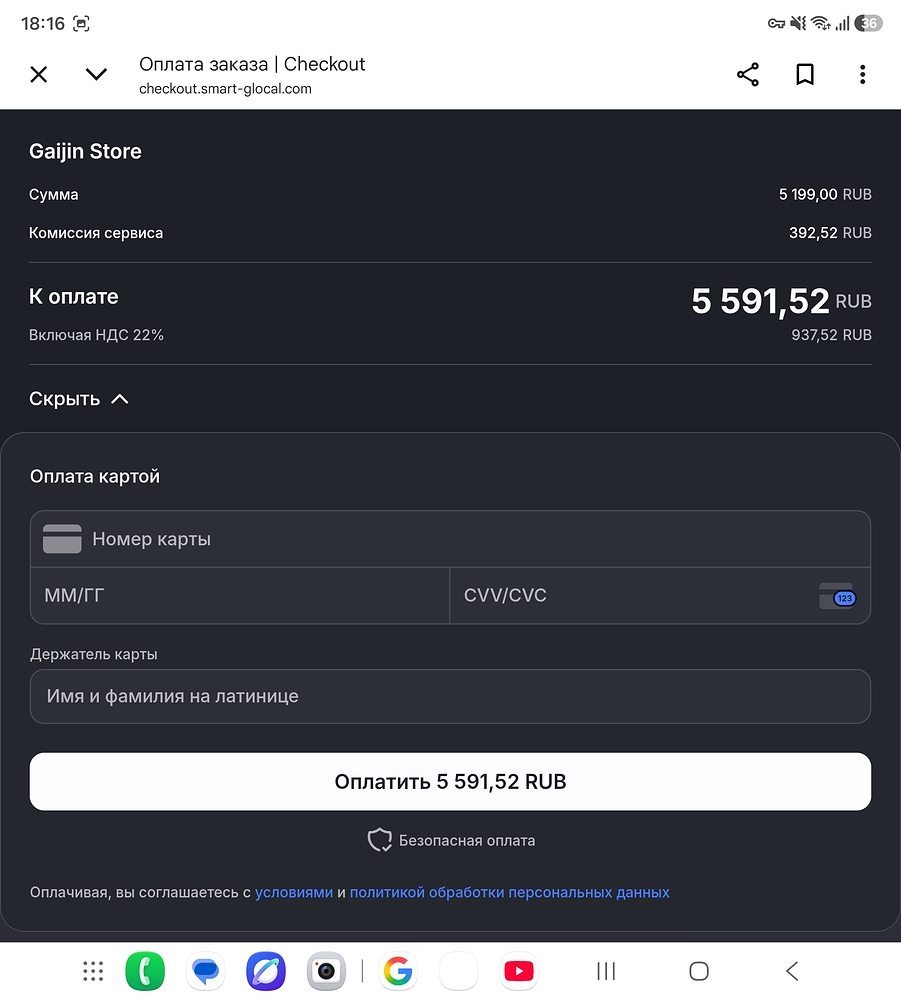Open Samsung Internet browser icon
901x1000 pixels.
pos(266,971)
